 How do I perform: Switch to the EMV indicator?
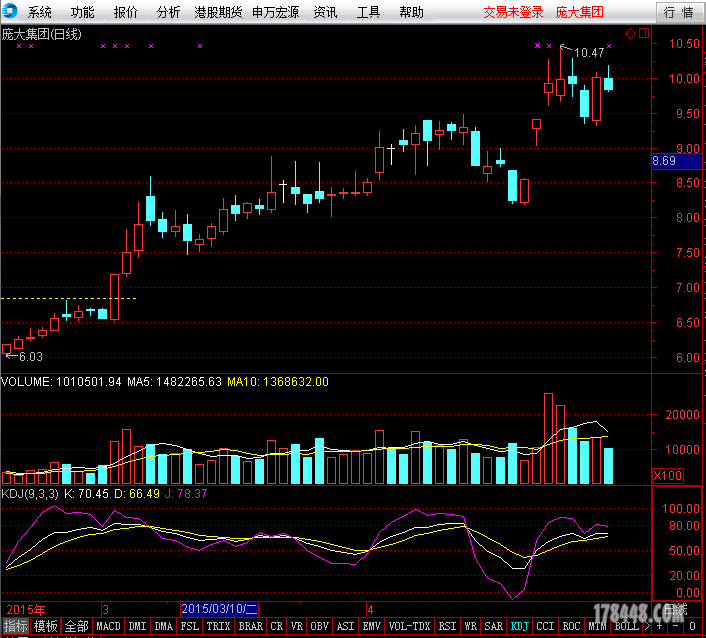[x=372, y=626]
